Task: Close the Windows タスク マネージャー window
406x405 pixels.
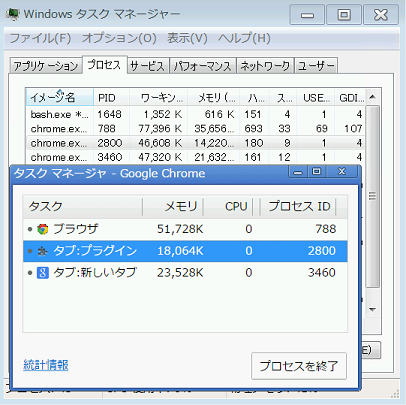Action: click(x=381, y=15)
